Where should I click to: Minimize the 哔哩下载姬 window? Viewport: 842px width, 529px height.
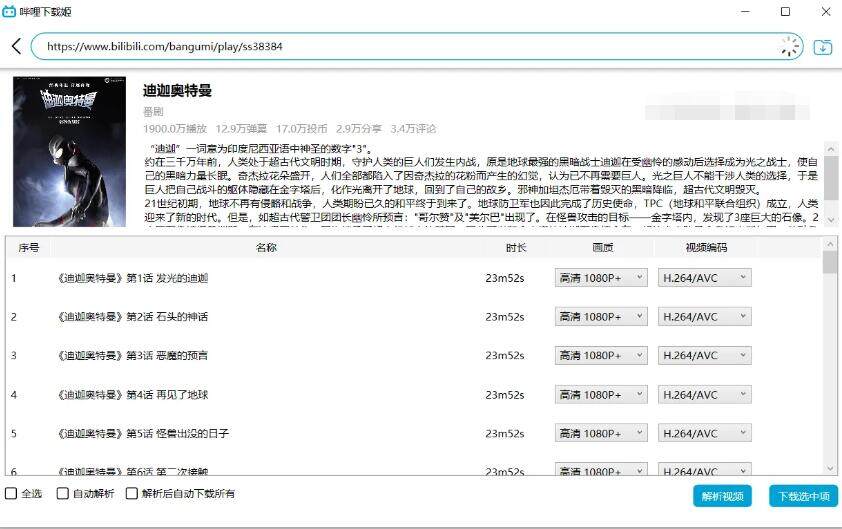[x=745, y=11]
